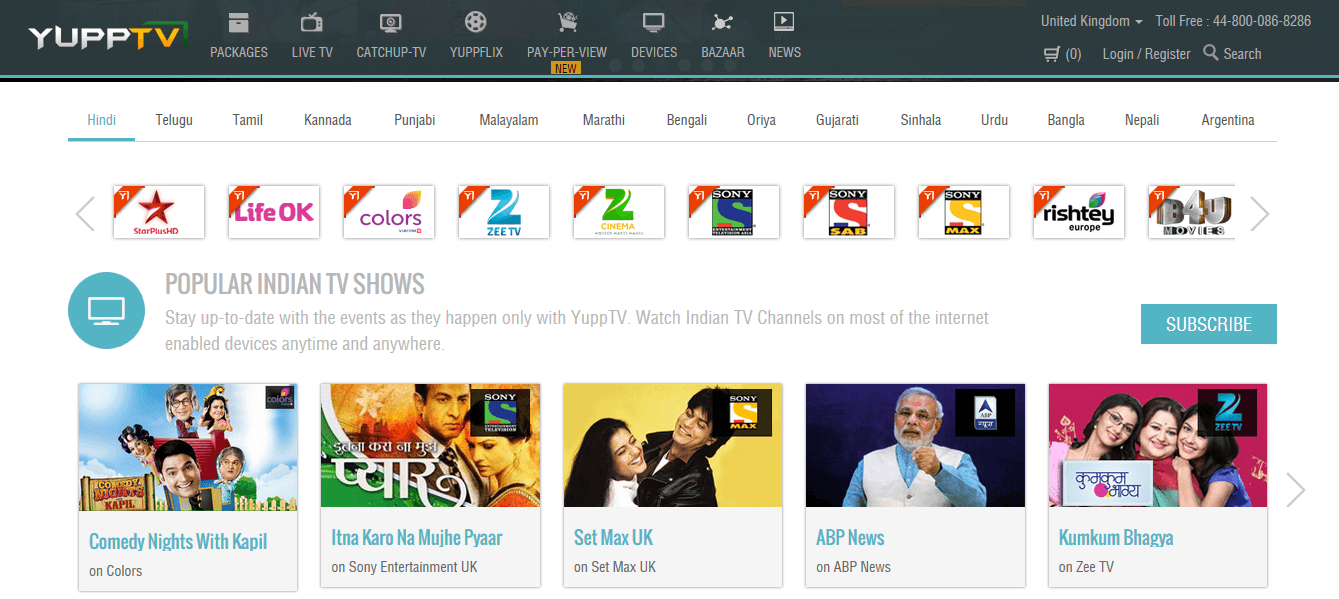Select the Sony SAB channel logo

[849, 212]
